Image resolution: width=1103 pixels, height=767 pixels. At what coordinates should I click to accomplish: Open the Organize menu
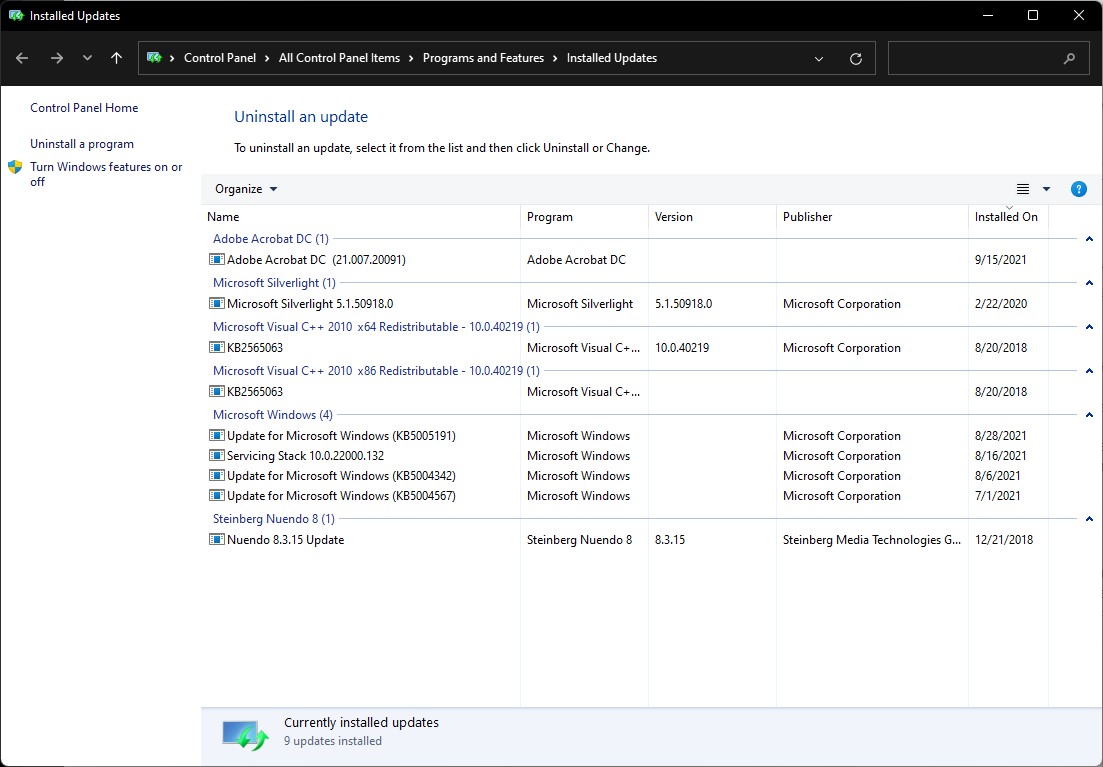click(246, 189)
